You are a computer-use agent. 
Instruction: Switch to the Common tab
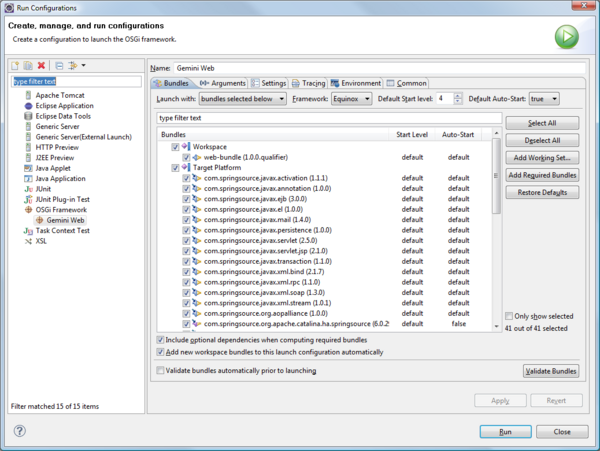pos(406,83)
